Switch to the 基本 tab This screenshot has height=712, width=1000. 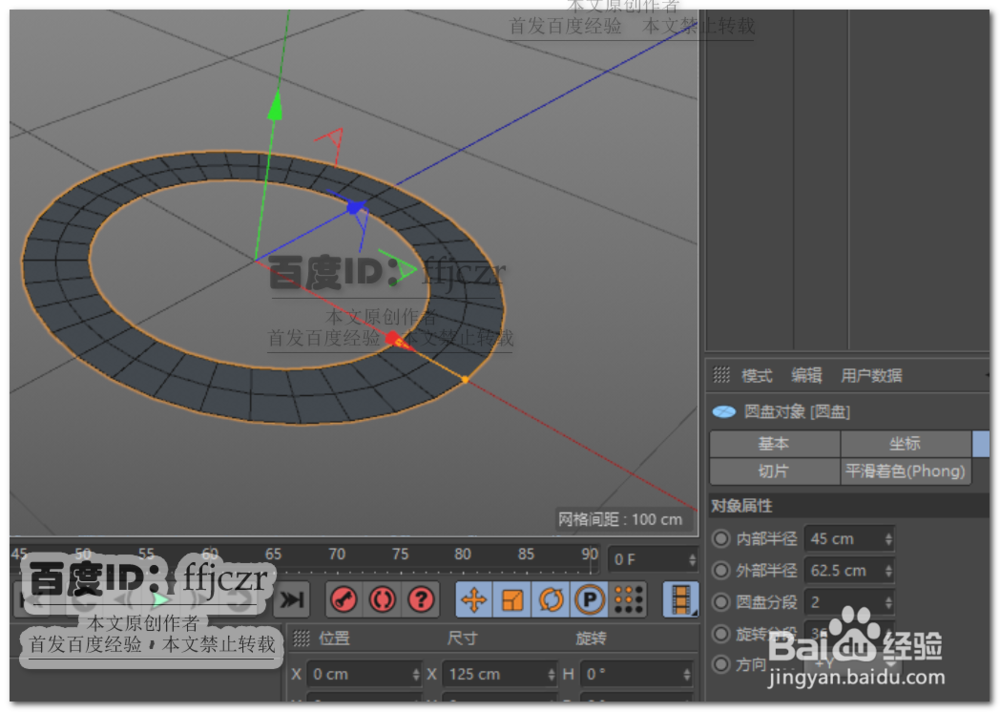[774, 443]
